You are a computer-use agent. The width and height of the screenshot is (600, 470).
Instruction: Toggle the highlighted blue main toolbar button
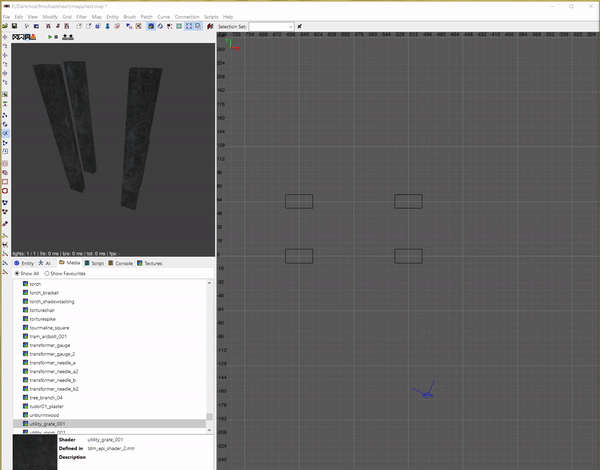(x=150, y=26)
